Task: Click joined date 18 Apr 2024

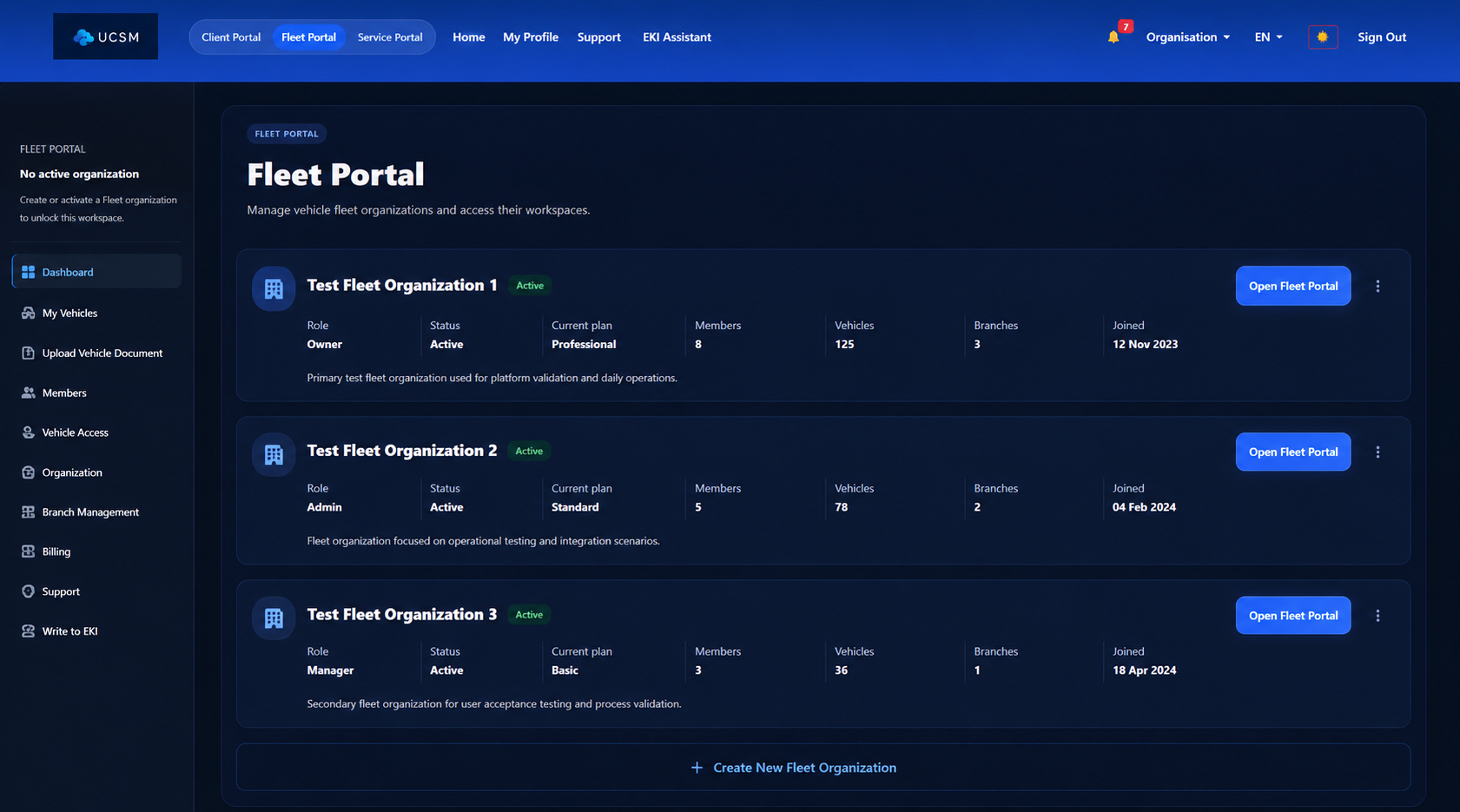Action: pos(1145,670)
